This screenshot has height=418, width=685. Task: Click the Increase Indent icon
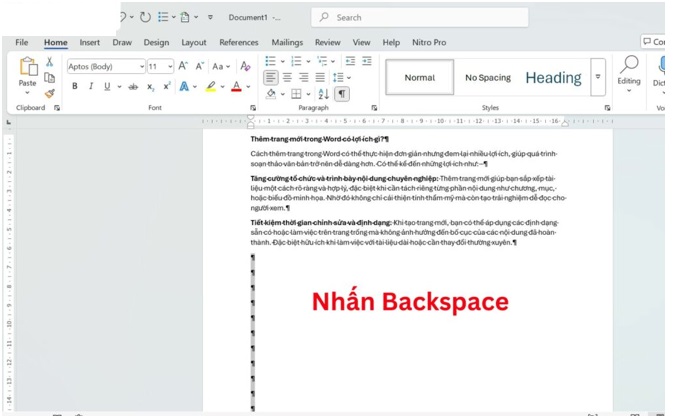pos(367,61)
